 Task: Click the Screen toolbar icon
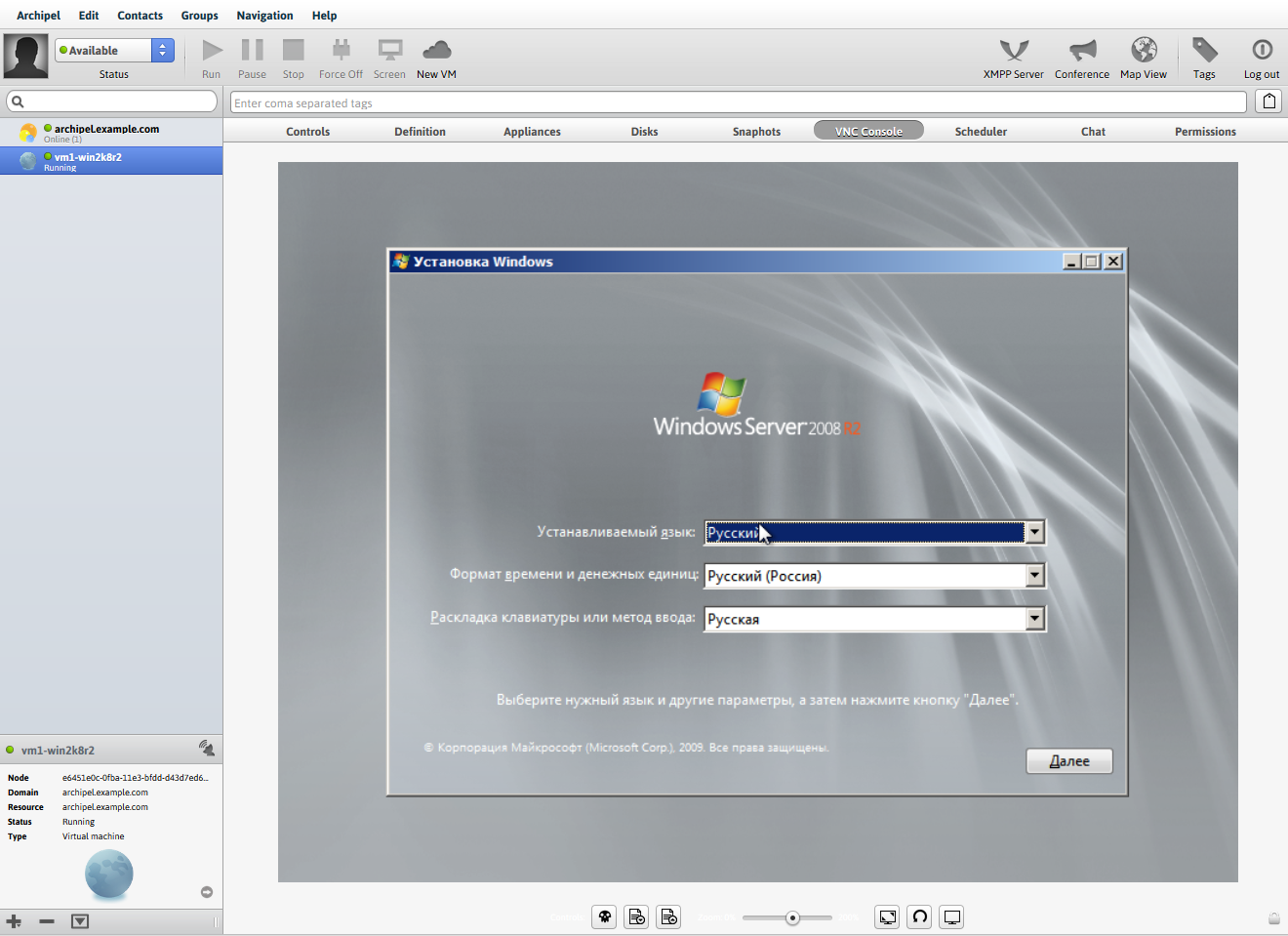[390, 50]
